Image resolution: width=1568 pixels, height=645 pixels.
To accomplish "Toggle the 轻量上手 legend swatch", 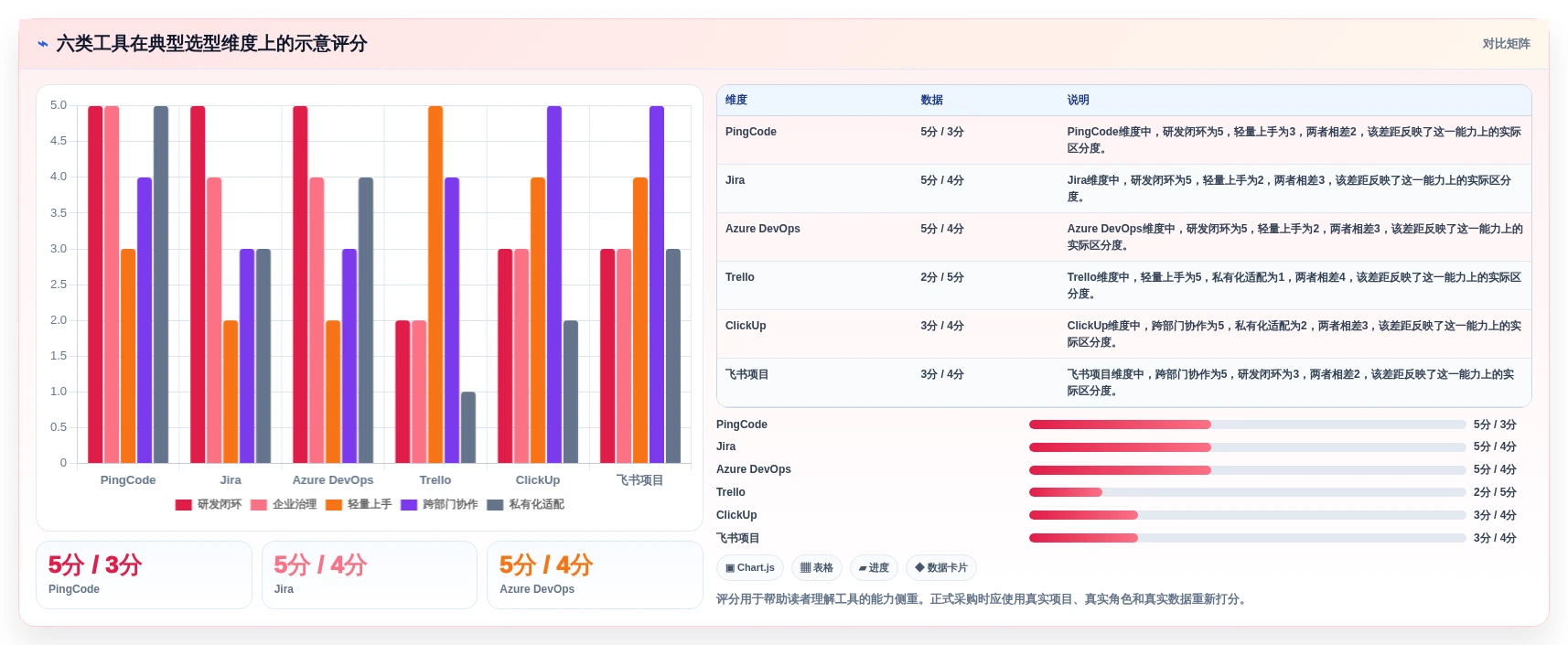I will pyautogui.click(x=333, y=505).
